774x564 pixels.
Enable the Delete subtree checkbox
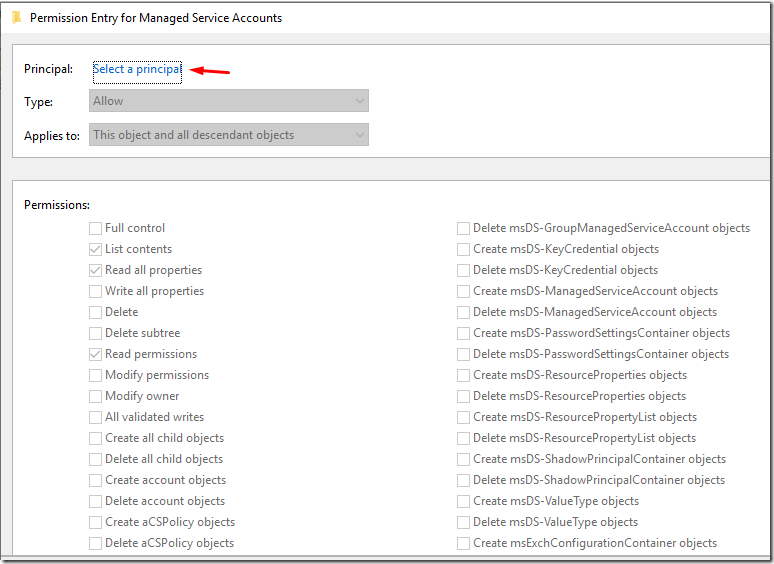(95, 333)
